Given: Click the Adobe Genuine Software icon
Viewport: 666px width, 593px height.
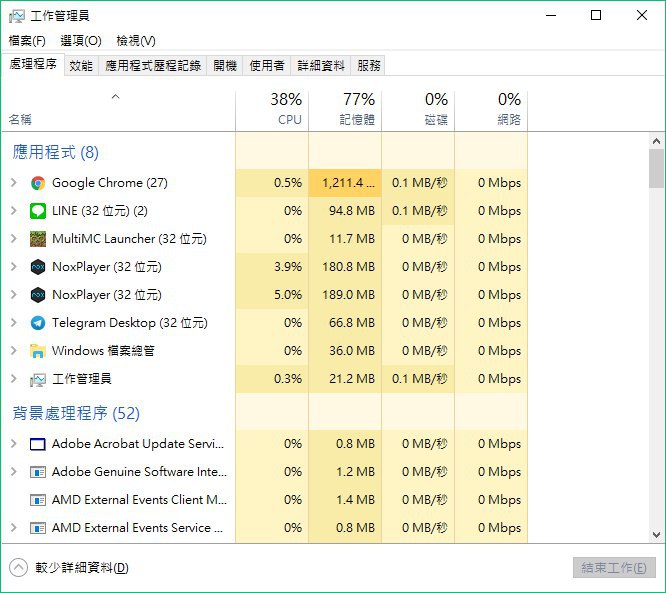Looking at the screenshot, I should 38,472.
